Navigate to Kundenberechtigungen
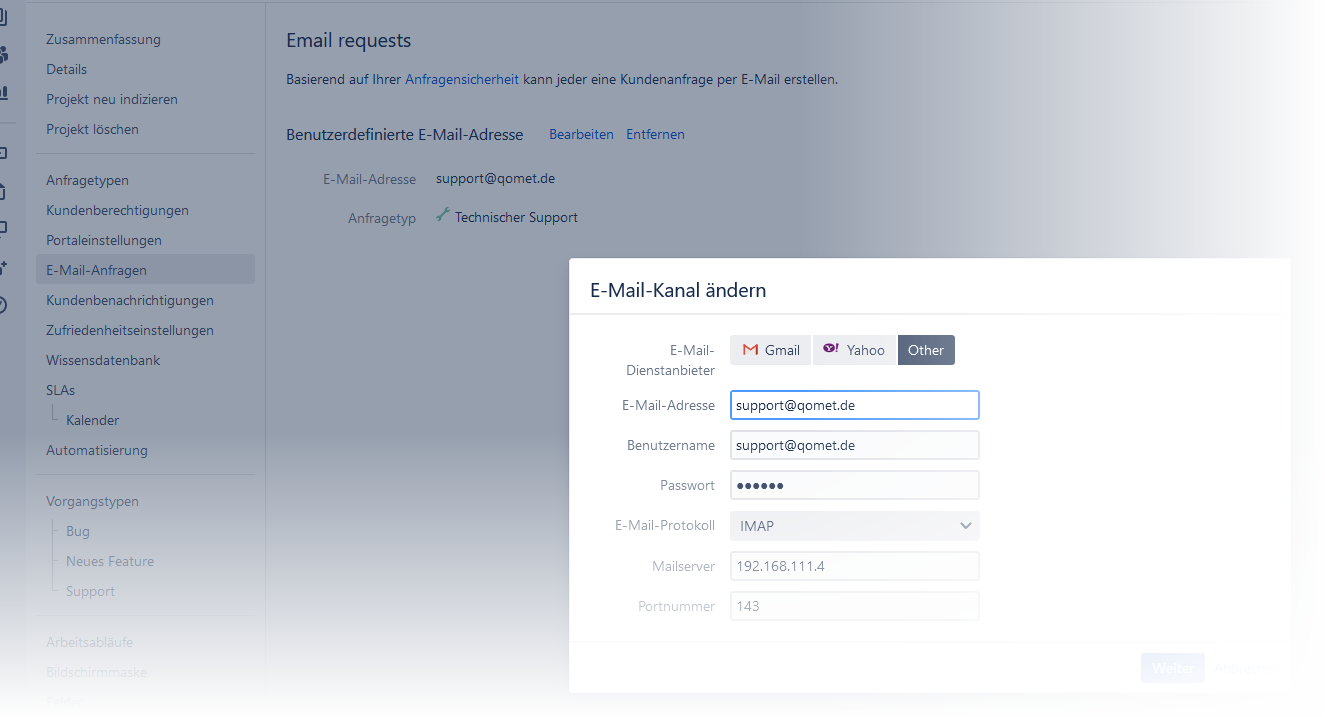This screenshot has height=717, width=1325. tap(117, 211)
